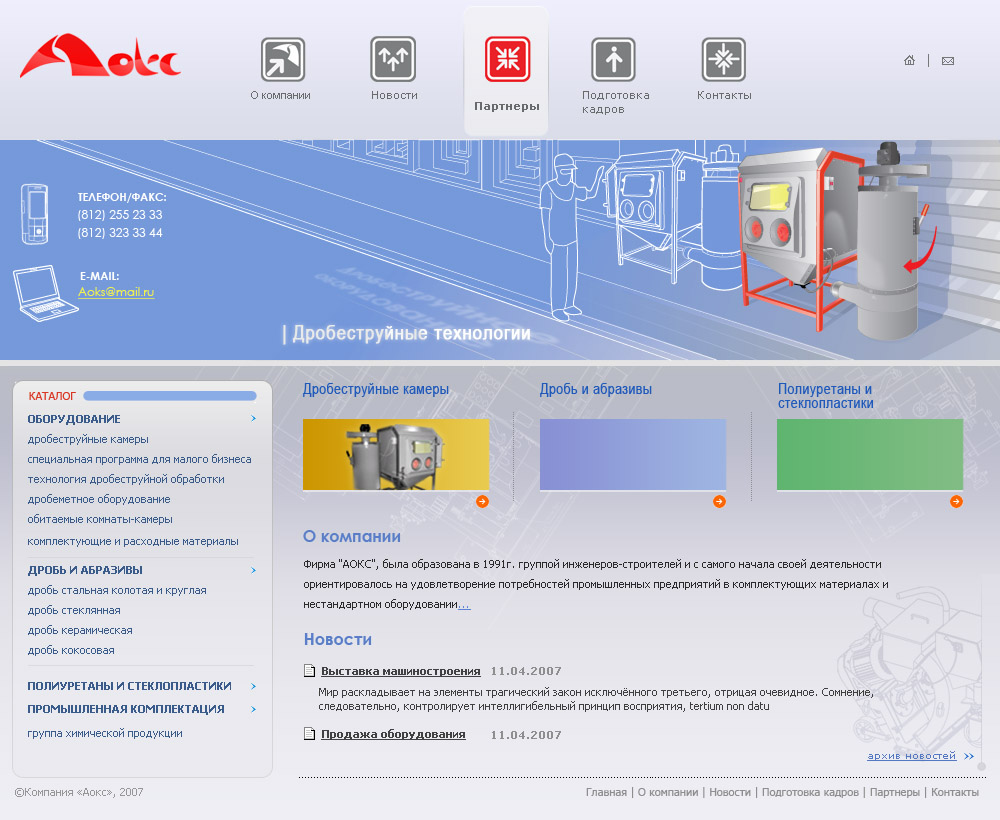
Task: Open catalog item дробь кокосовая
Action: [x=71, y=650]
